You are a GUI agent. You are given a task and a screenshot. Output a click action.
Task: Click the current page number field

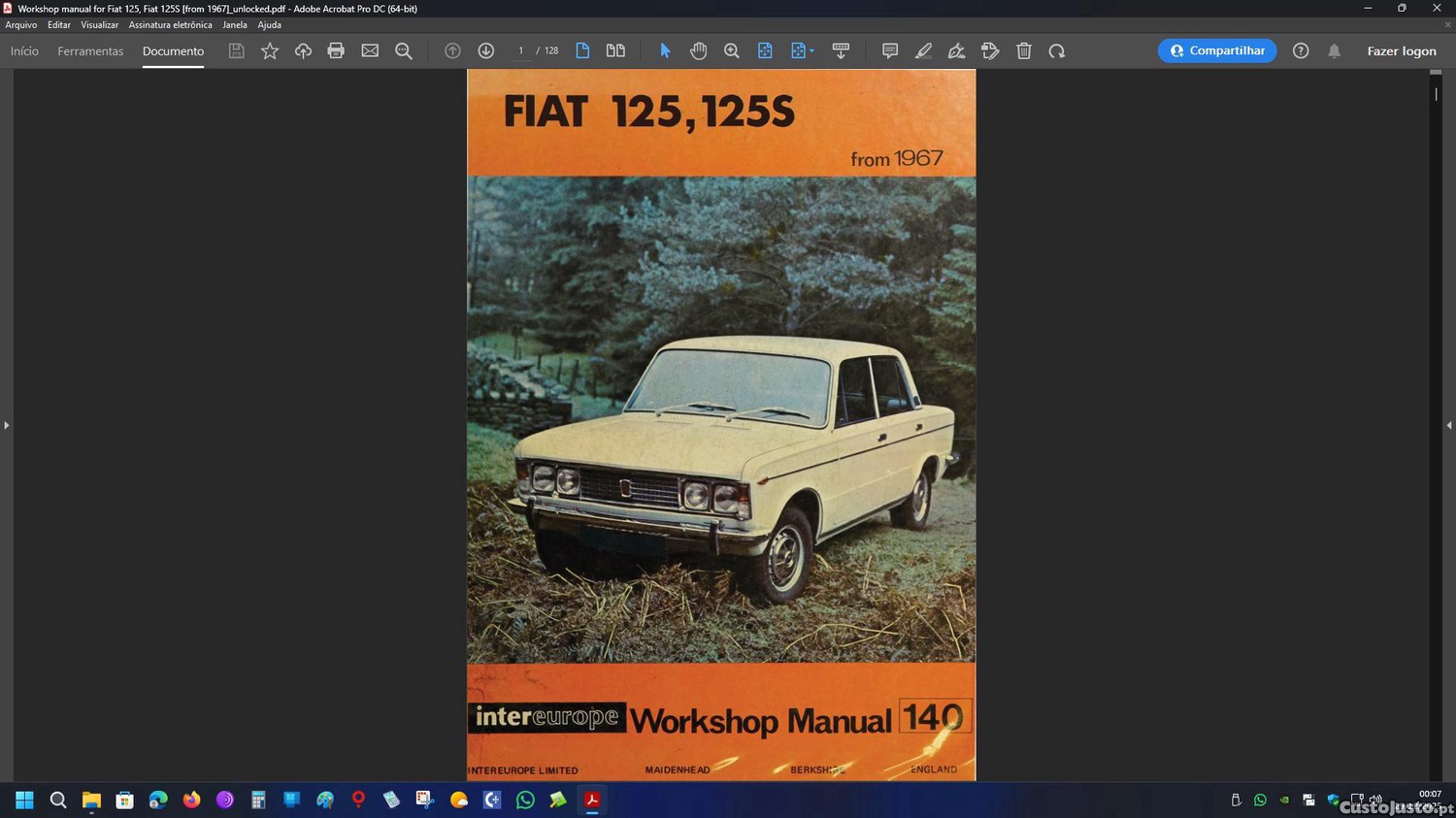click(x=520, y=50)
